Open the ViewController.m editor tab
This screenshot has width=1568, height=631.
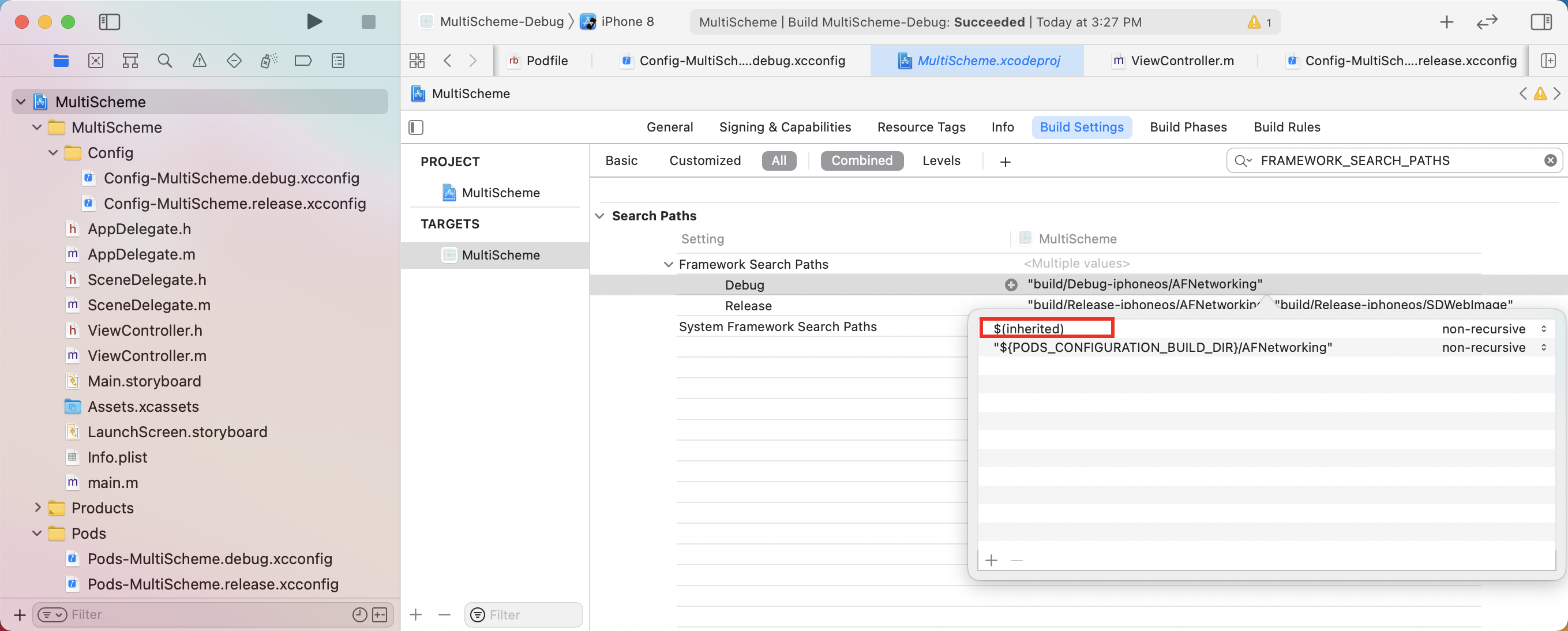(1181, 60)
